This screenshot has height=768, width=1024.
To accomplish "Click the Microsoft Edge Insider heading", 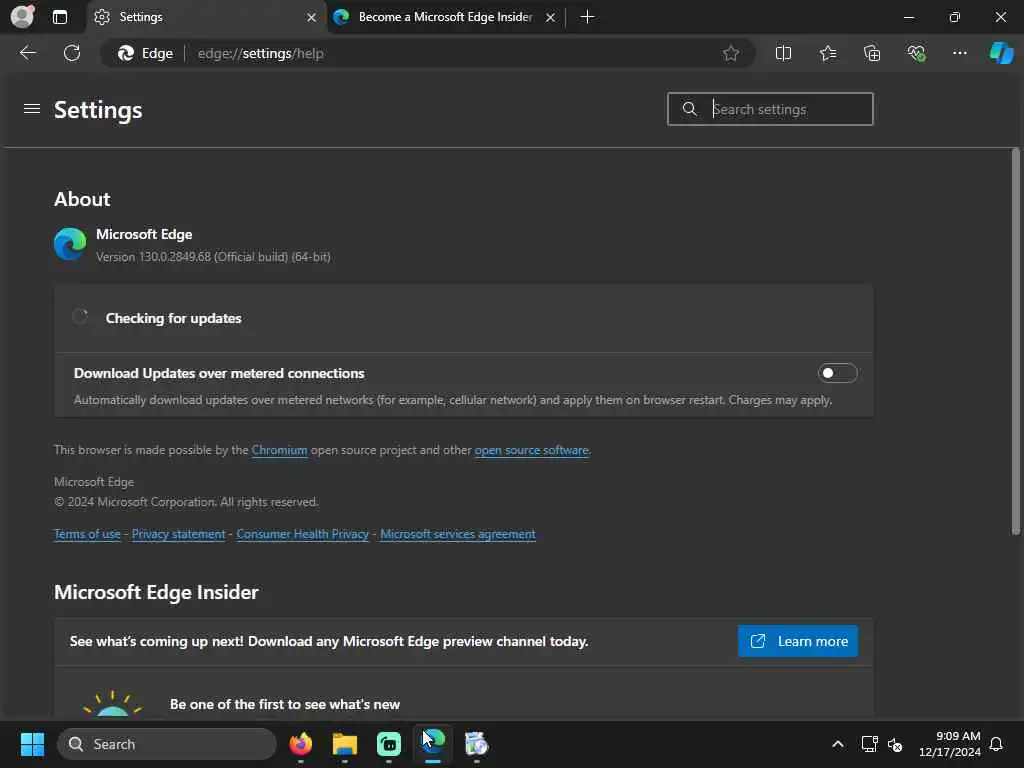I will tap(156, 592).
